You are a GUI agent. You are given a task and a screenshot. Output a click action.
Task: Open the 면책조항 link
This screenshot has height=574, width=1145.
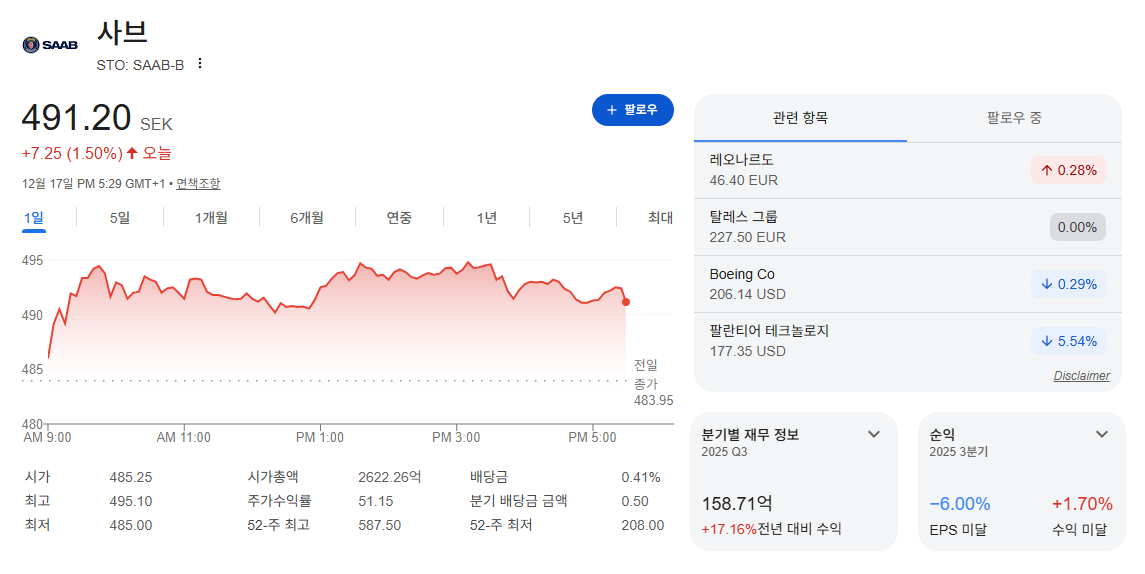pyautogui.click(x=198, y=183)
